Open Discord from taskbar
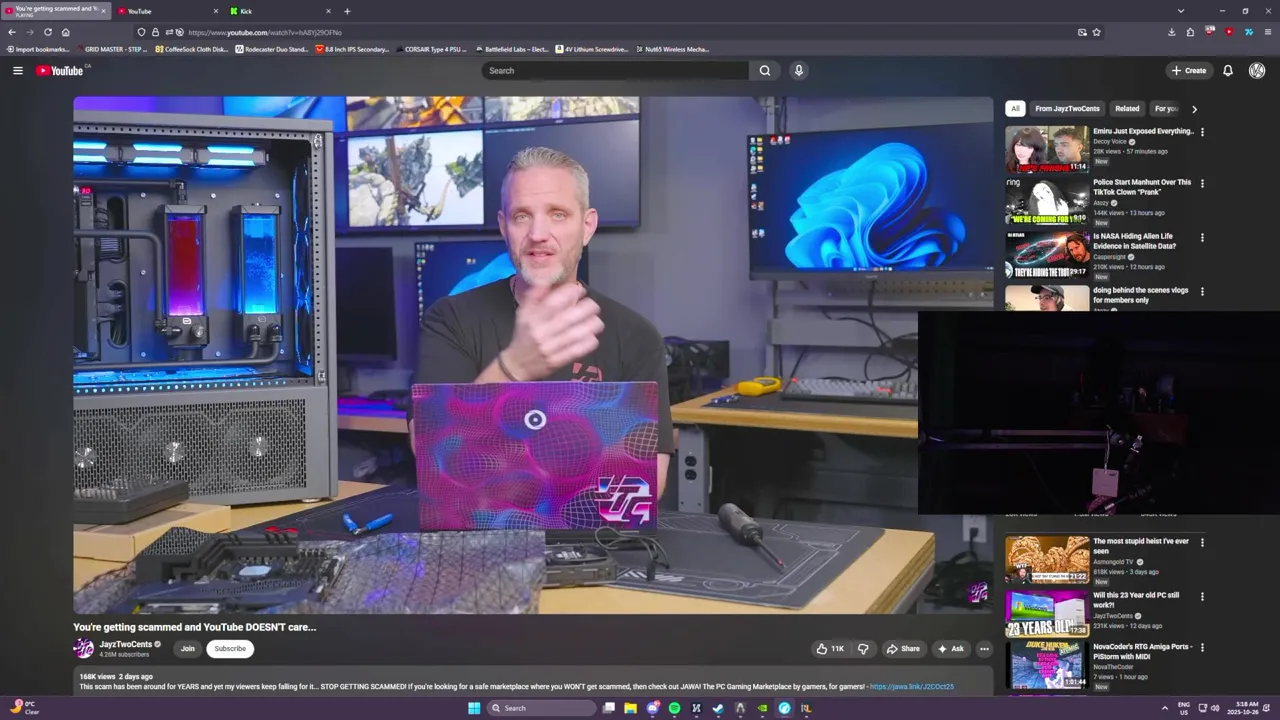 pos(652,708)
